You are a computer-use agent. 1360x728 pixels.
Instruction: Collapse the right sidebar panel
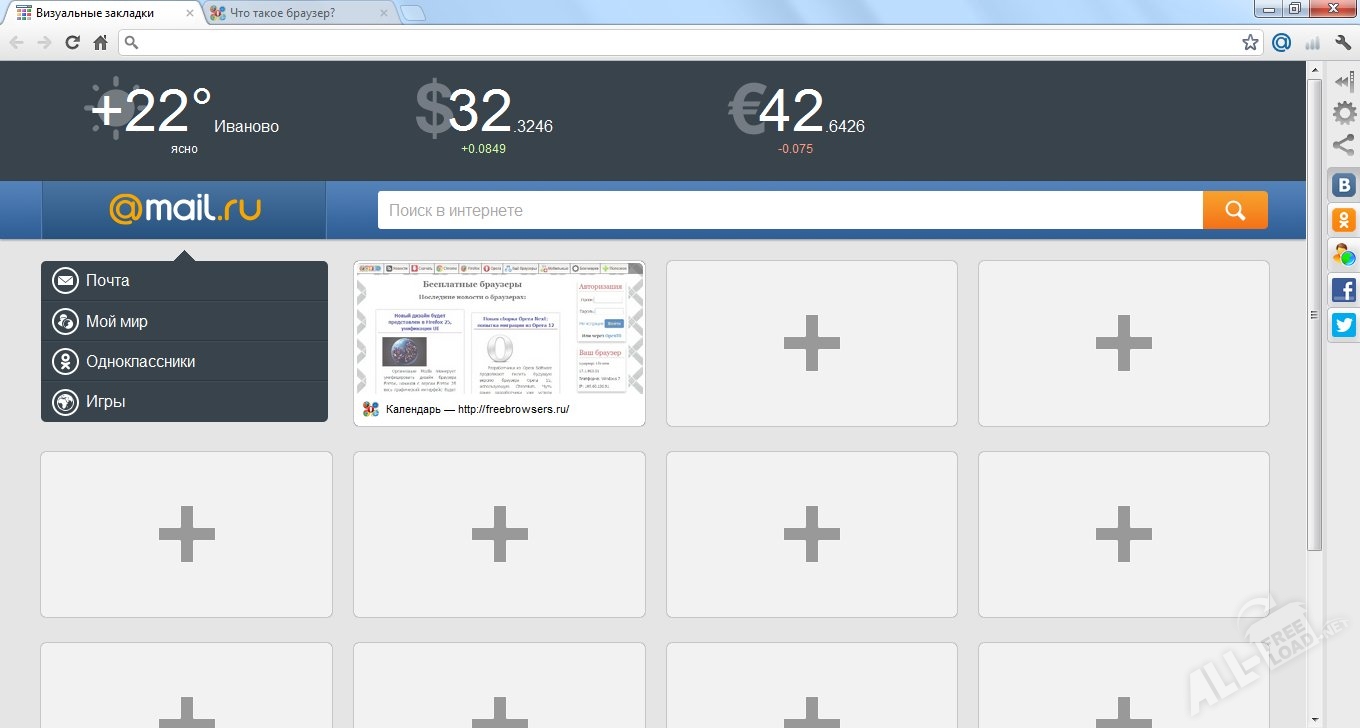coord(1344,83)
